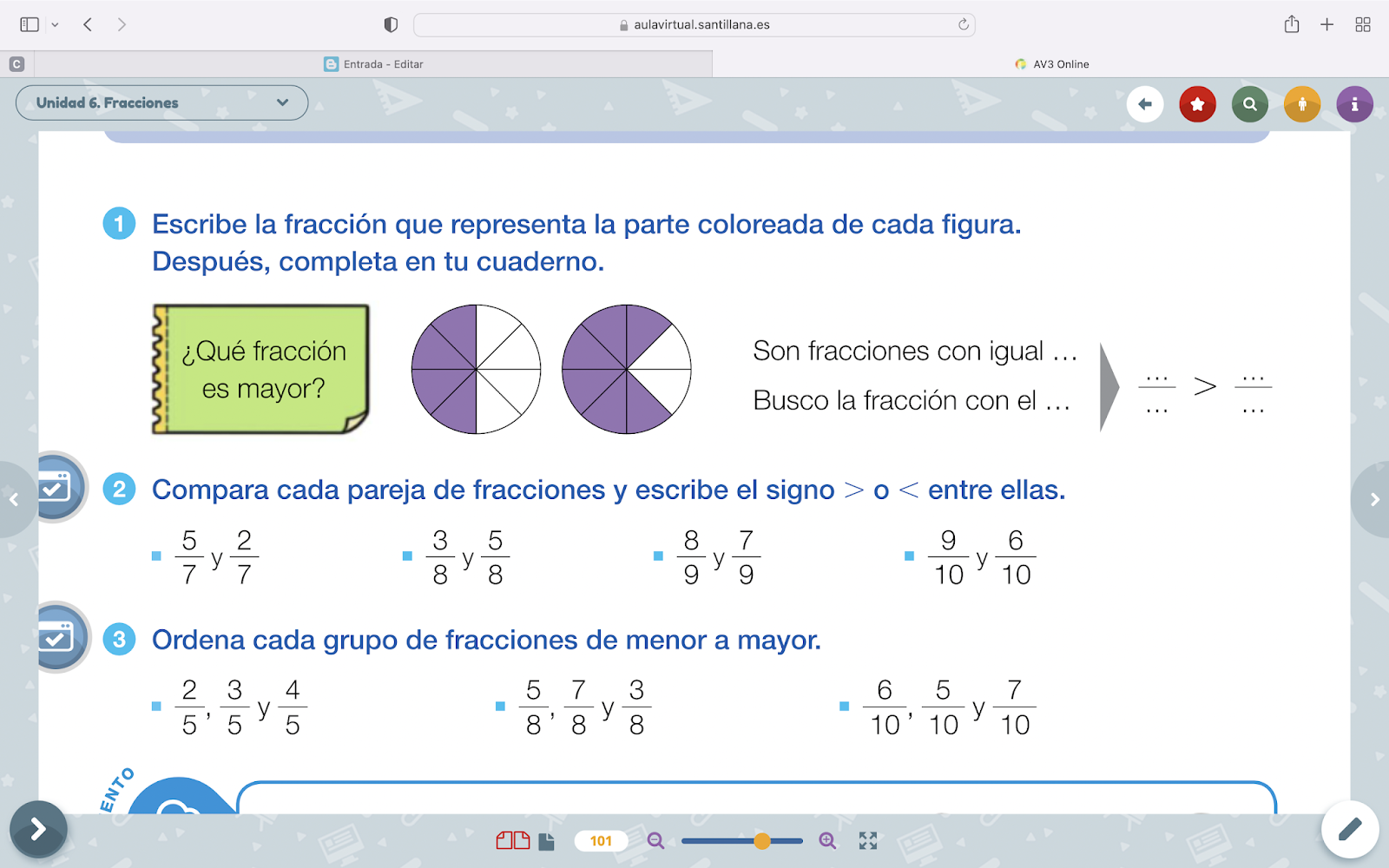1389x868 pixels.
Task: Open the sidebar options chevron
Action: [55, 25]
